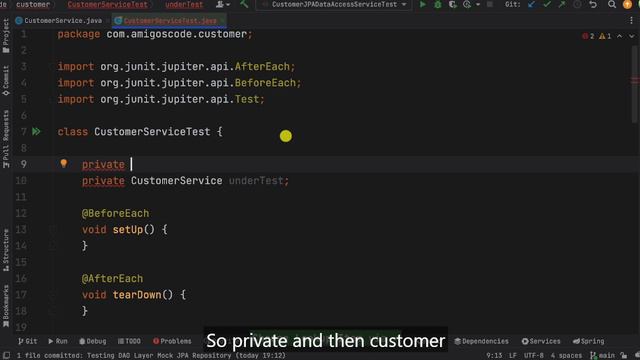Git update project blue arrow

pyautogui.click(x=531, y=4)
